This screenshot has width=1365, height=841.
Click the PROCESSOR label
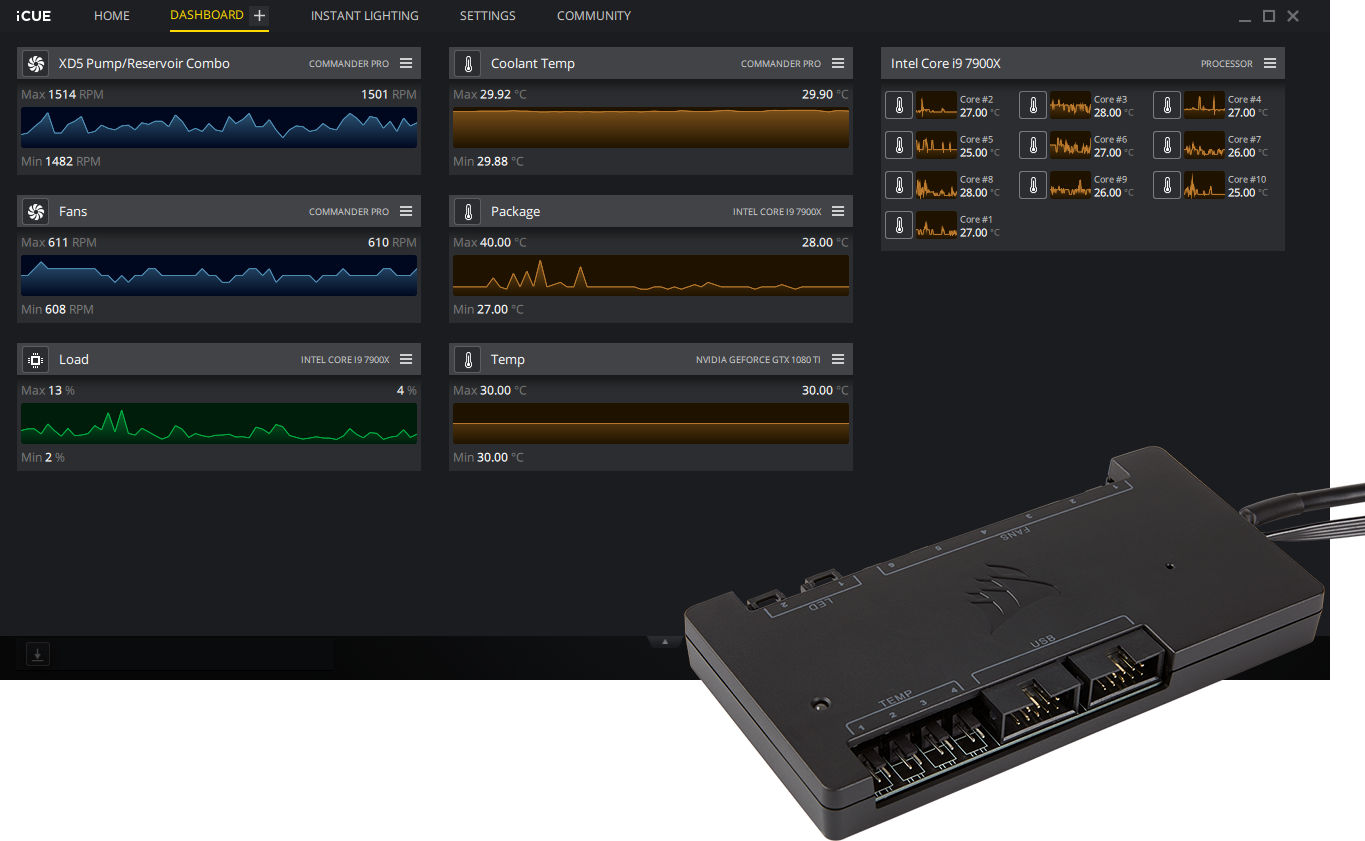pos(1227,64)
